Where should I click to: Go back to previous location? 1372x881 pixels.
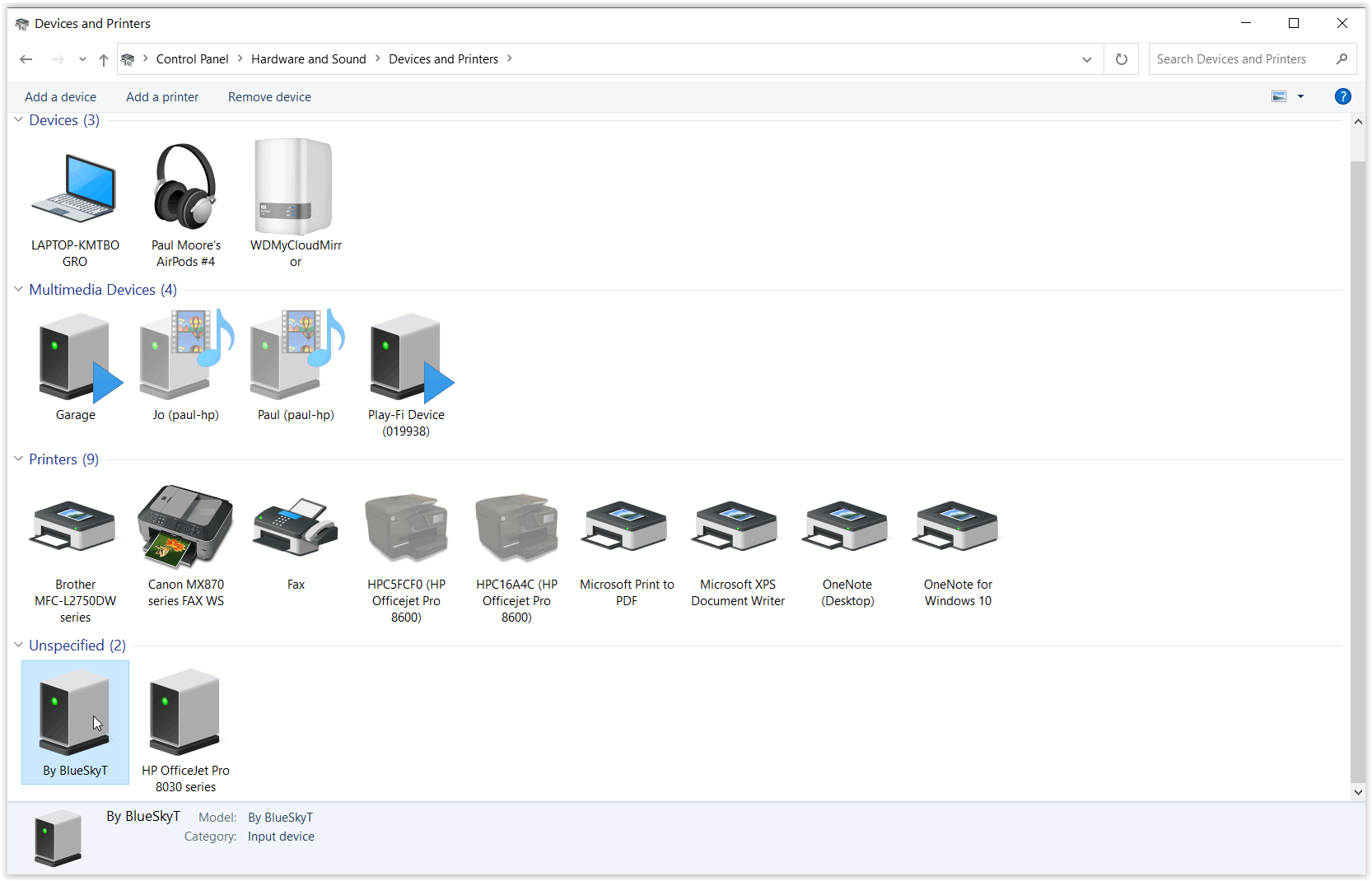26,59
